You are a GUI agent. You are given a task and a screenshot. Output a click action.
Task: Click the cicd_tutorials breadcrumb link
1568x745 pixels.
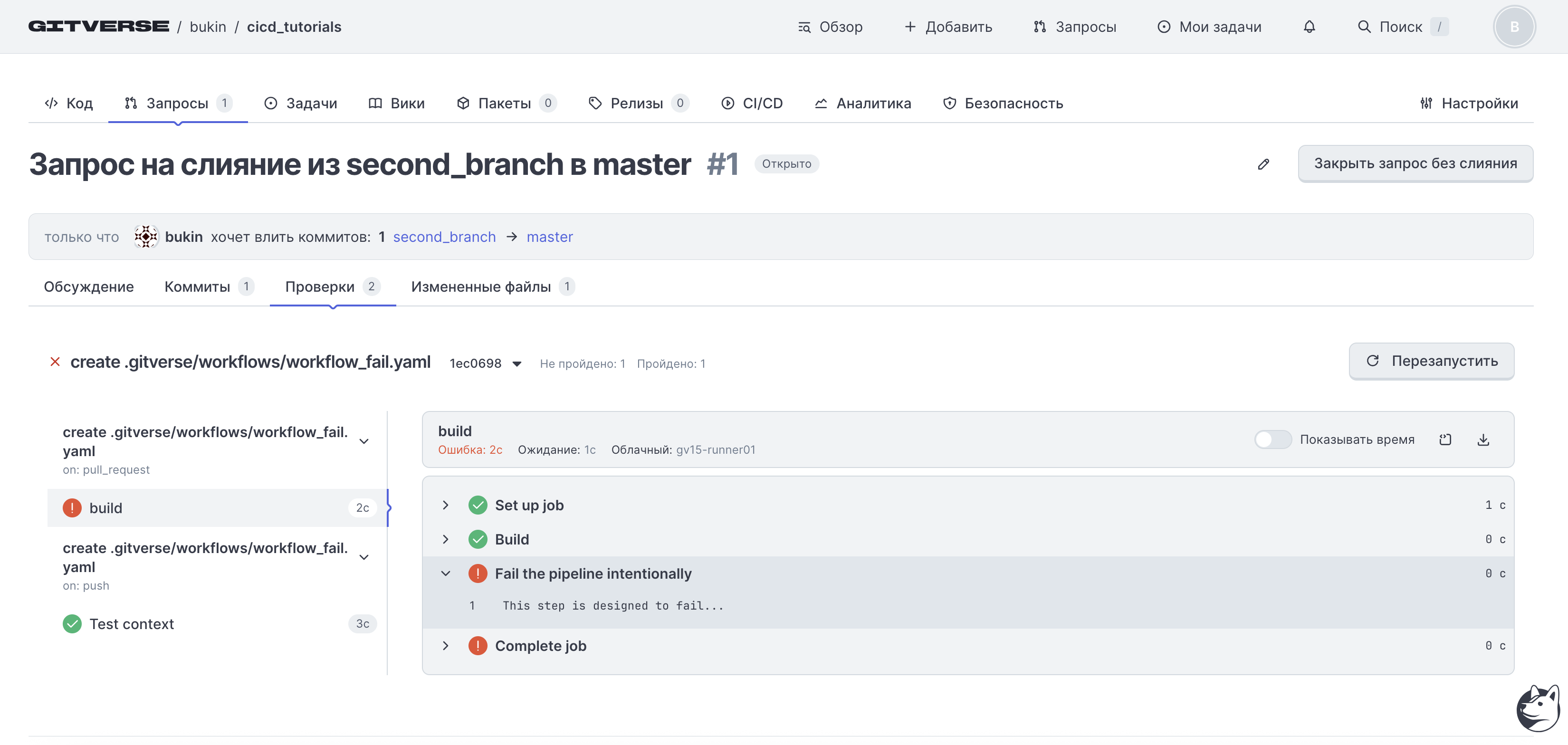[294, 27]
